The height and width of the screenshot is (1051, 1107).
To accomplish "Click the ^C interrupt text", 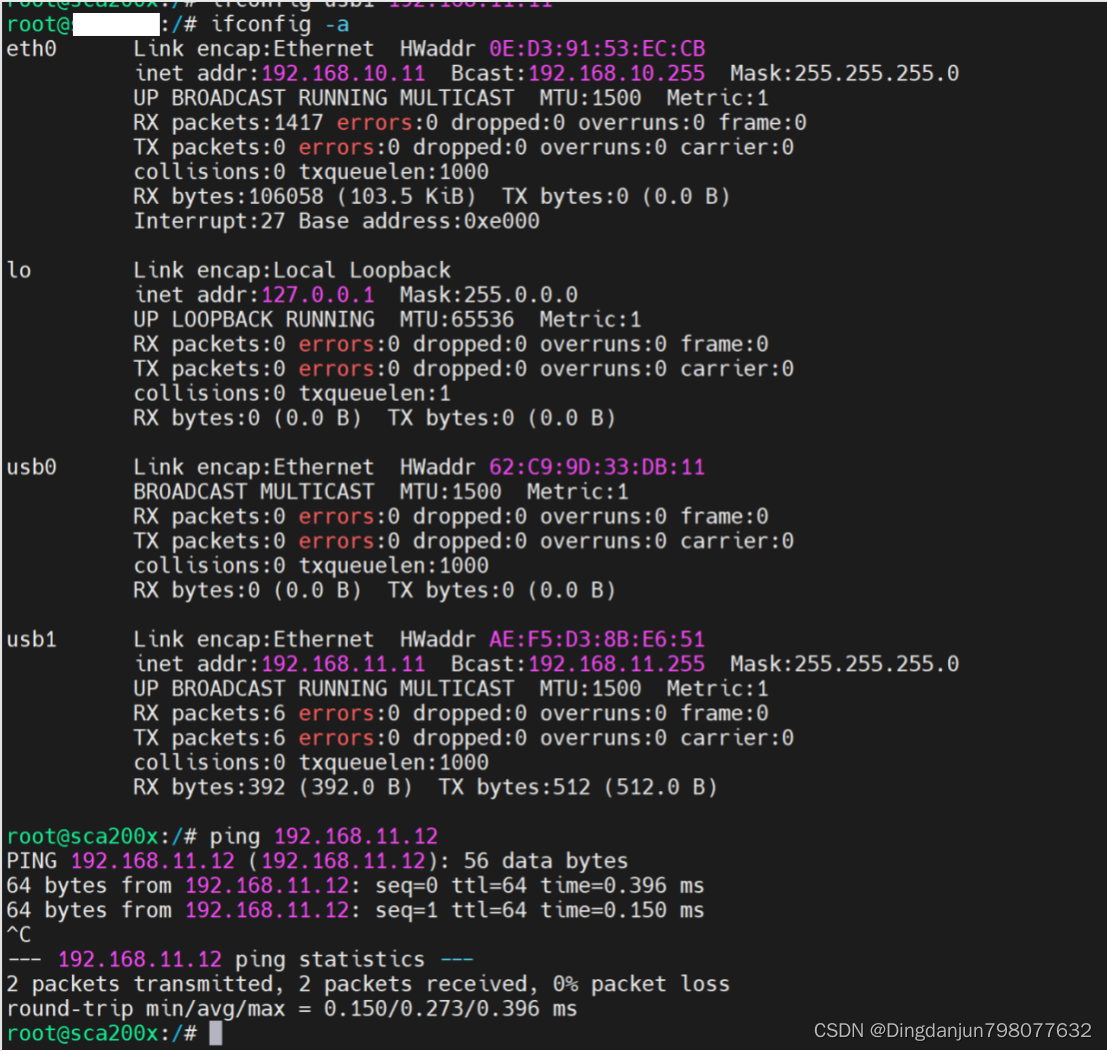I will point(17,933).
